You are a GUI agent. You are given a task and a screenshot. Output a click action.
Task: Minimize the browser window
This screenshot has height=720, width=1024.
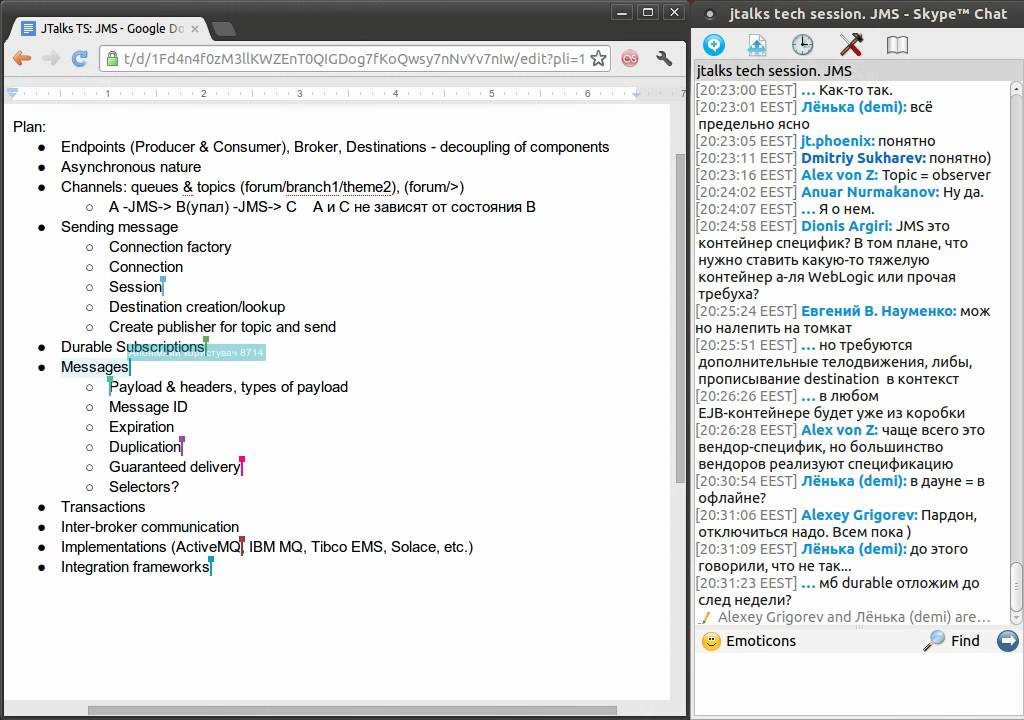click(622, 12)
